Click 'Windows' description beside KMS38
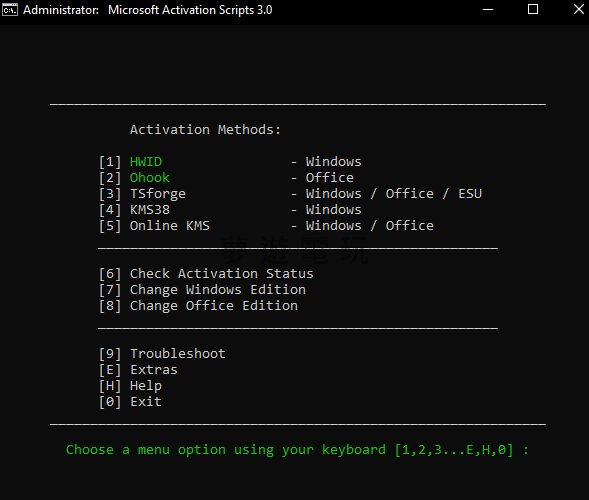589x500 pixels. tap(334, 210)
